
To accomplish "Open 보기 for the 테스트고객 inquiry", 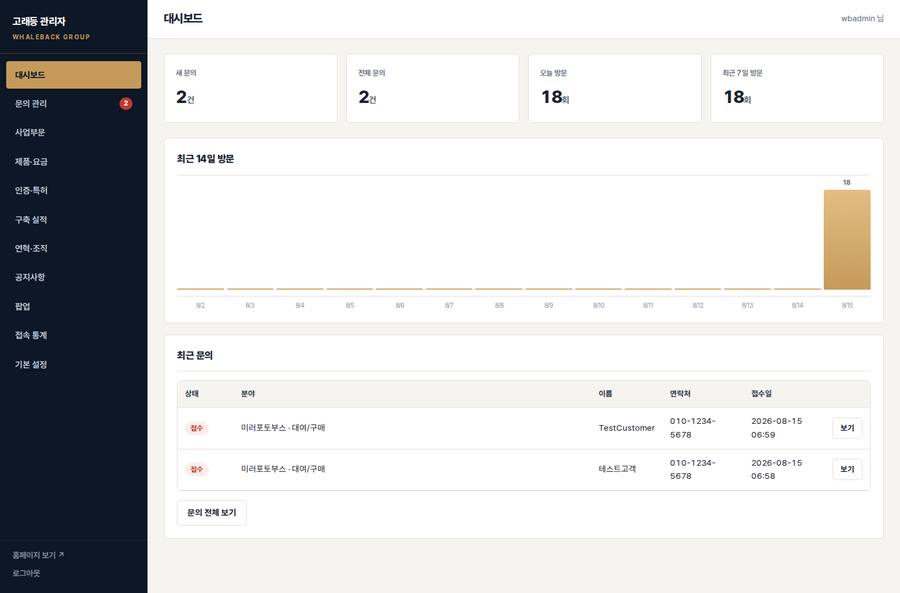I will click(x=847, y=469).
